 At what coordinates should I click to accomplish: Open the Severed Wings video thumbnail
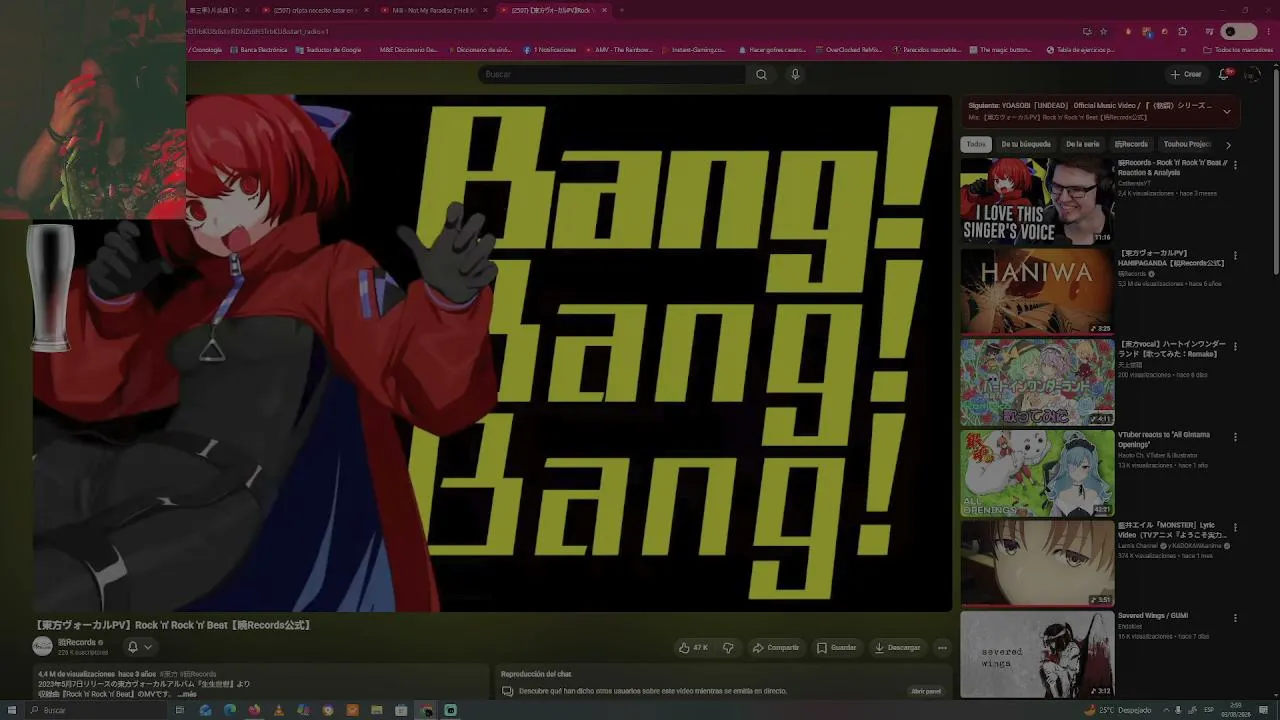(1037, 653)
